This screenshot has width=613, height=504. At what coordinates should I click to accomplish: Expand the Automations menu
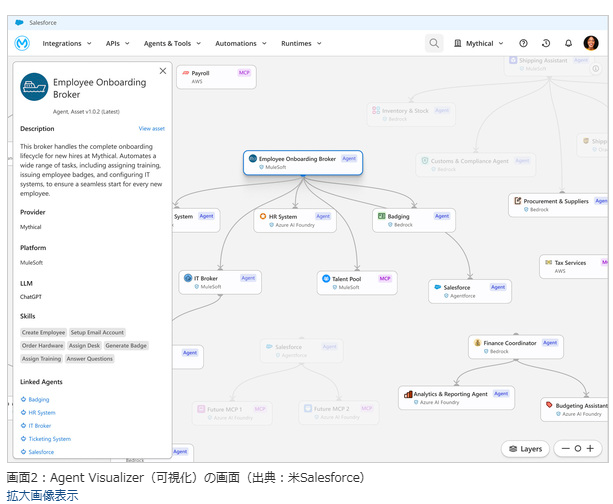(x=241, y=43)
